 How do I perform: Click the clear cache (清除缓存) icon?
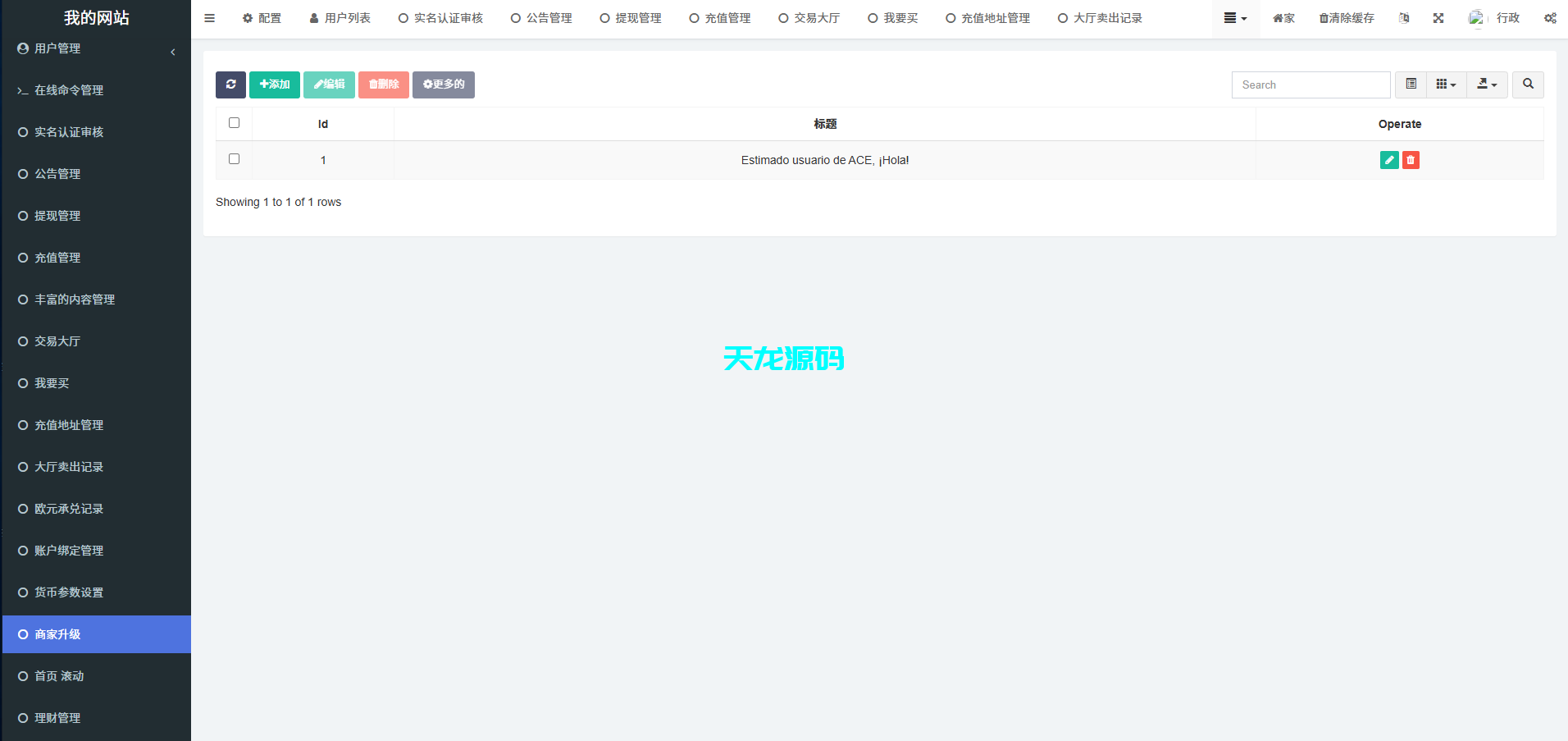[x=1345, y=17]
